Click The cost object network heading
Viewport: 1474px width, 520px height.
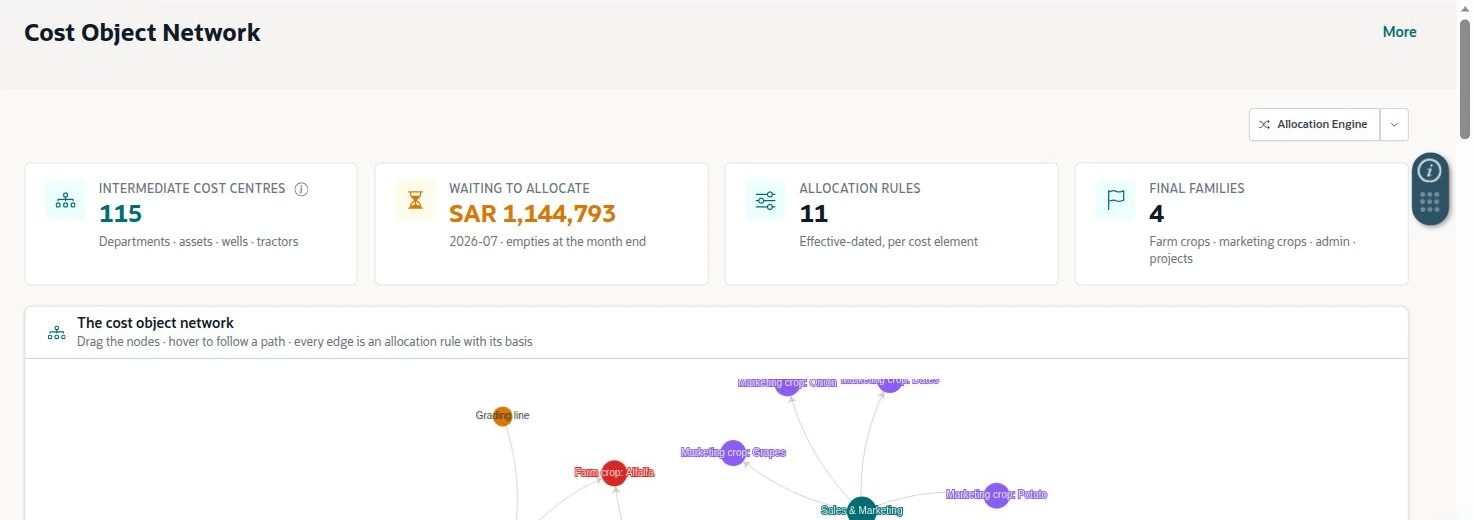pos(155,323)
